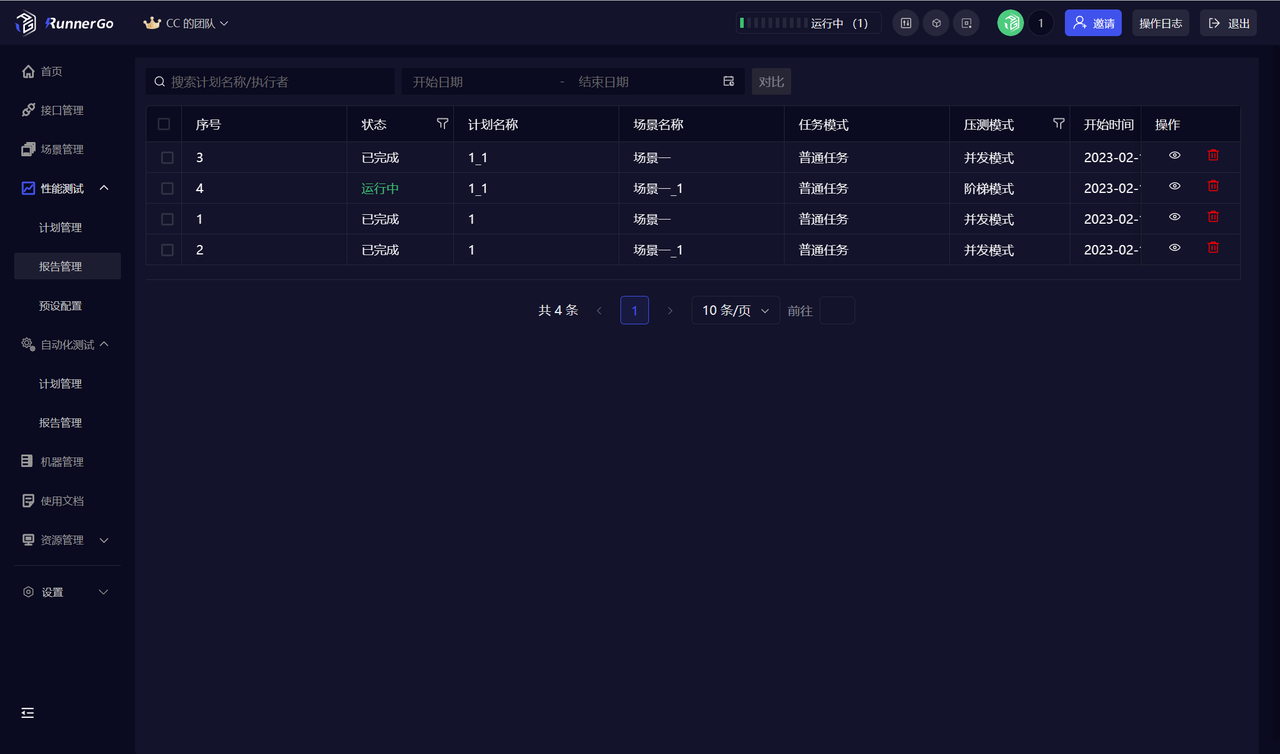Click the square-dot icon in top bar
1280x754 pixels.
click(x=966, y=23)
